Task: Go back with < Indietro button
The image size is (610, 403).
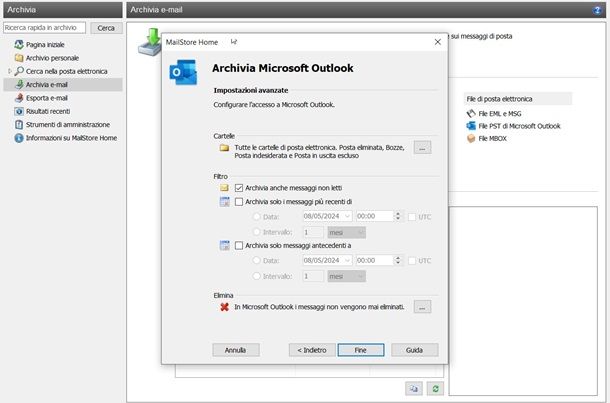Action: pyautogui.click(x=312, y=350)
